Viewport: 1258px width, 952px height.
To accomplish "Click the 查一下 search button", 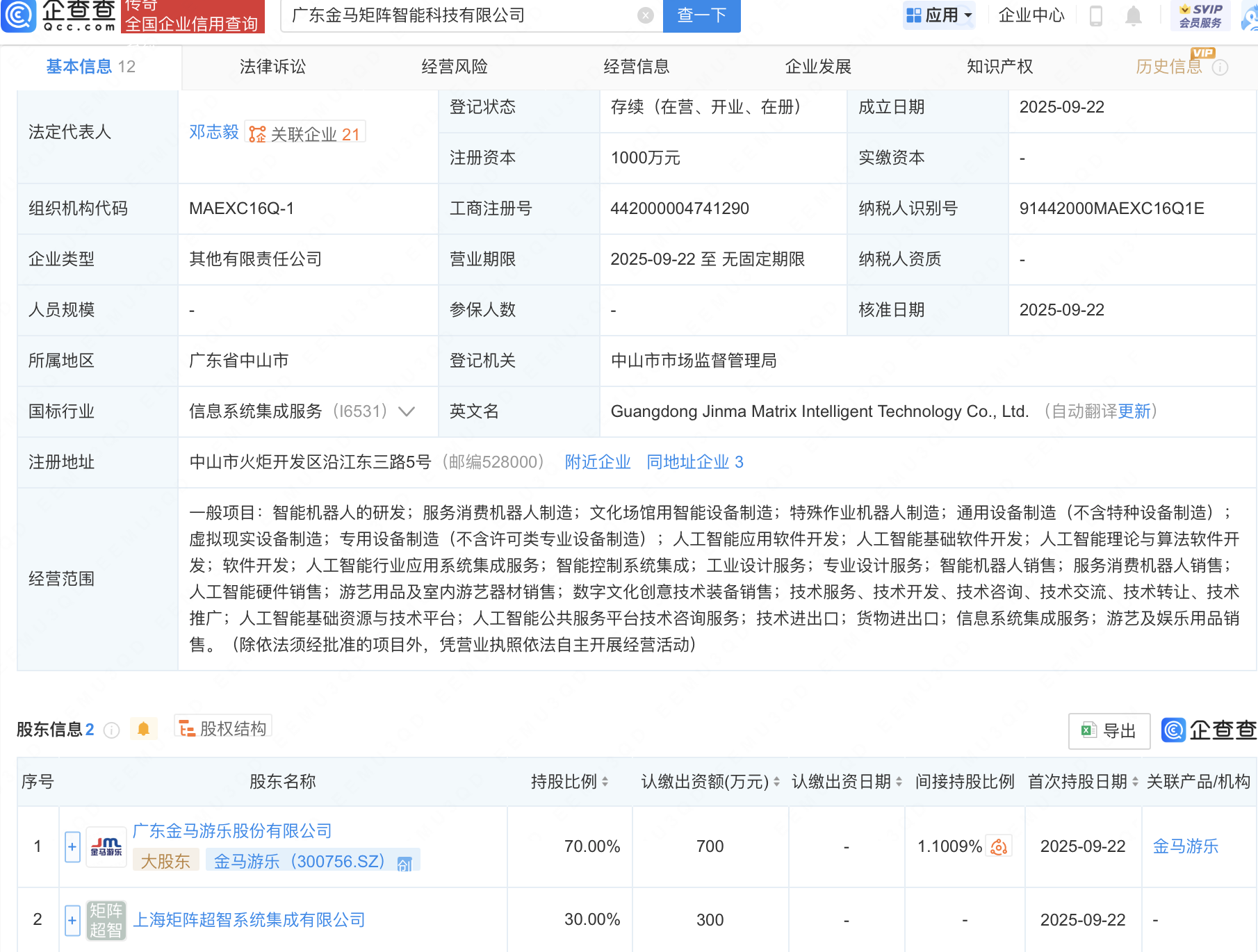I will [x=701, y=16].
